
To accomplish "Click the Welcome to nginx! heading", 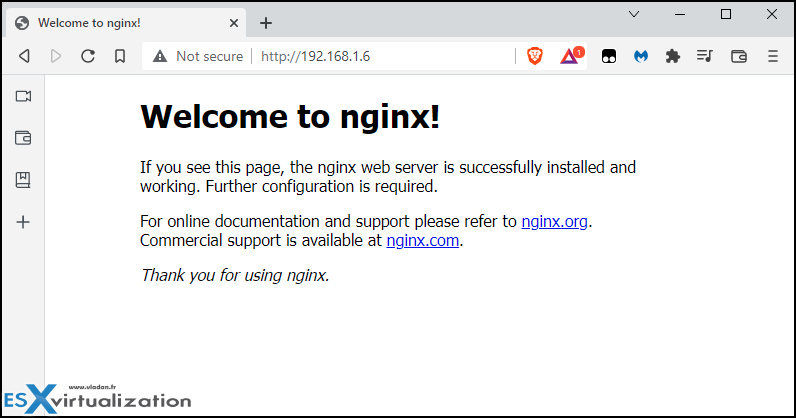I will 290,117.
